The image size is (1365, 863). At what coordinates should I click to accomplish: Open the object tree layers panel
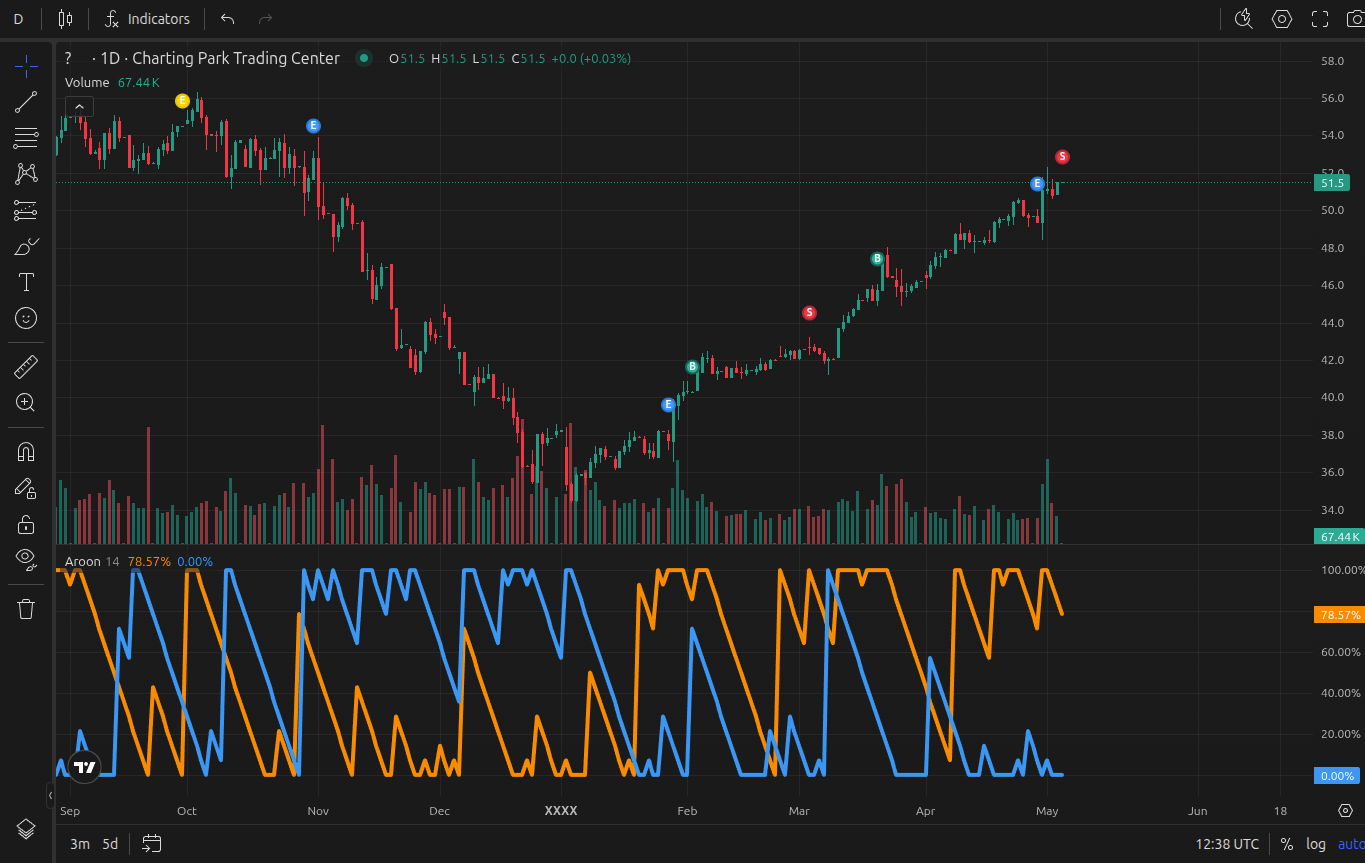point(26,829)
